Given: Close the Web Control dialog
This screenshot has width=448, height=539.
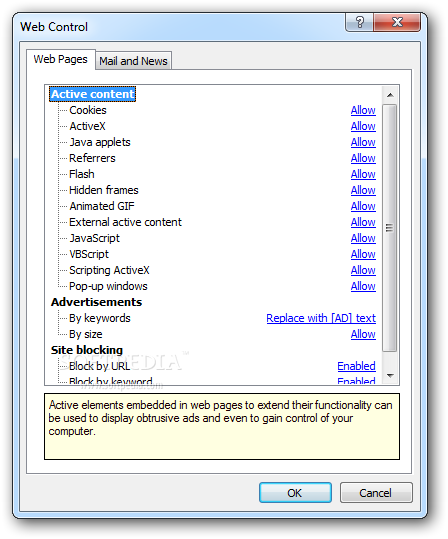Looking at the screenshot, I should coord(397,22).
